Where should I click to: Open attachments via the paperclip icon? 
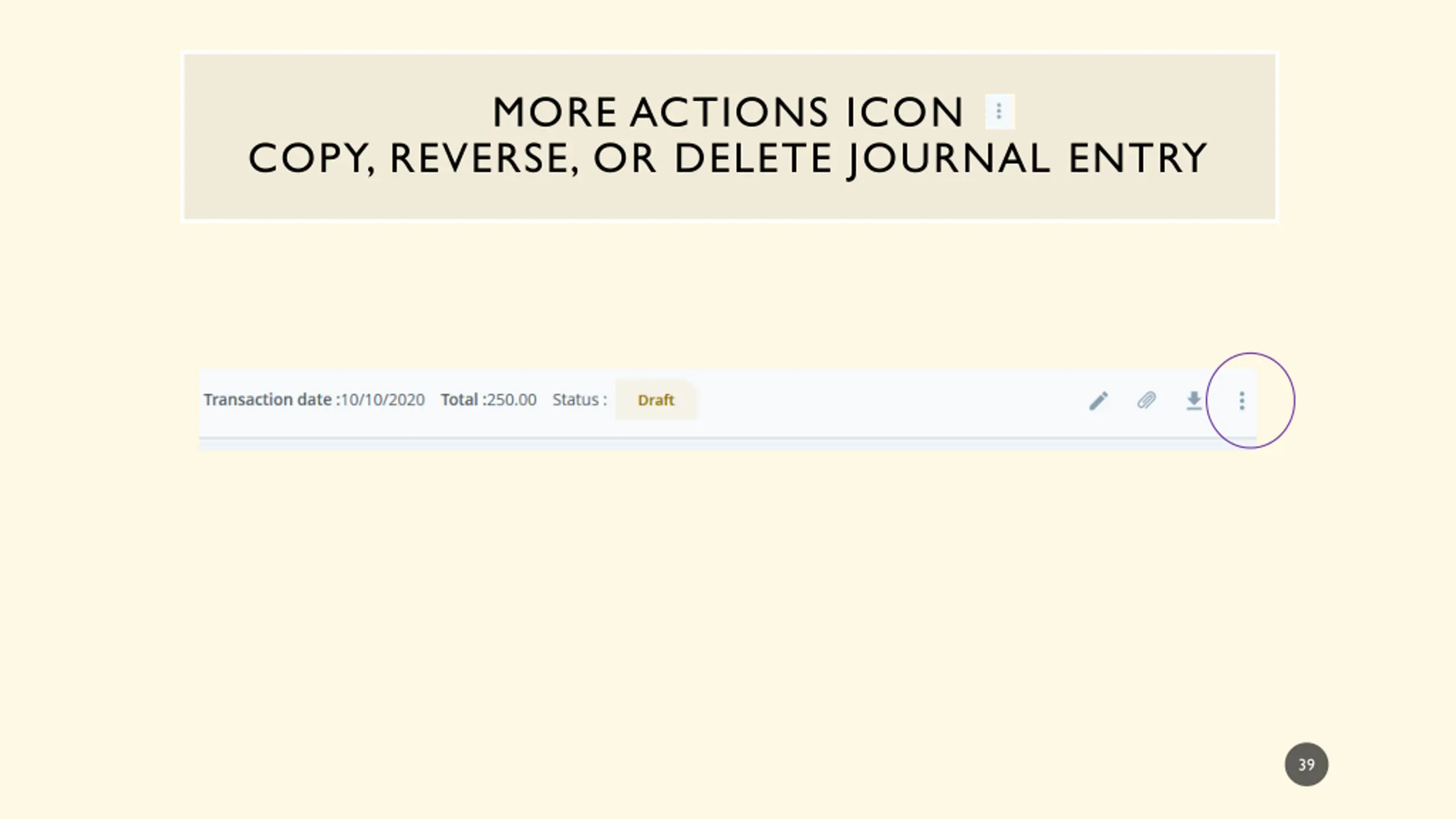[1146, 400]
